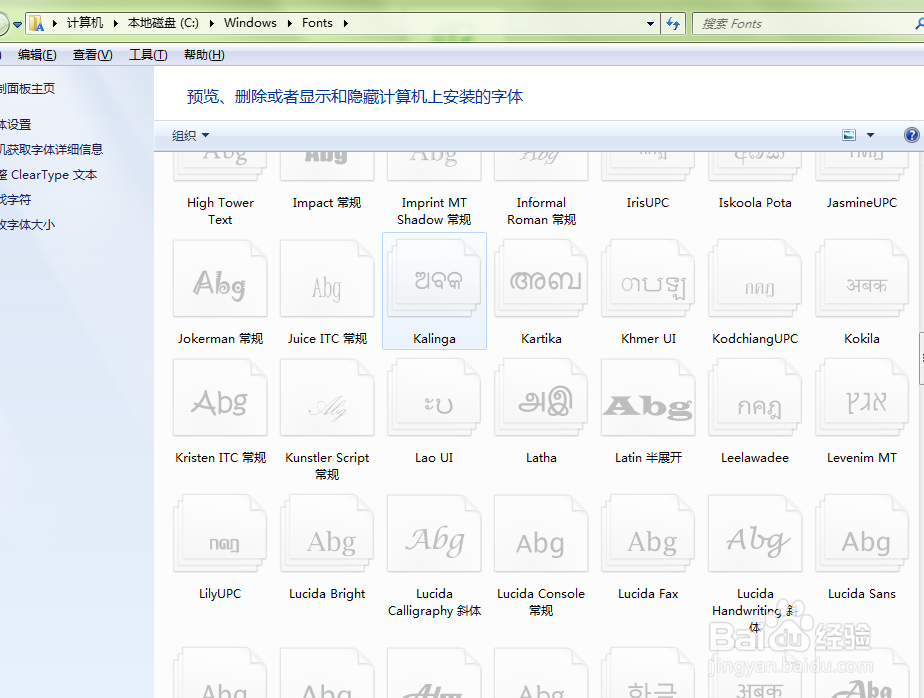Screen dimensions: 924x698
Task: Open the control panel home link
Action: tap(27, 88)
